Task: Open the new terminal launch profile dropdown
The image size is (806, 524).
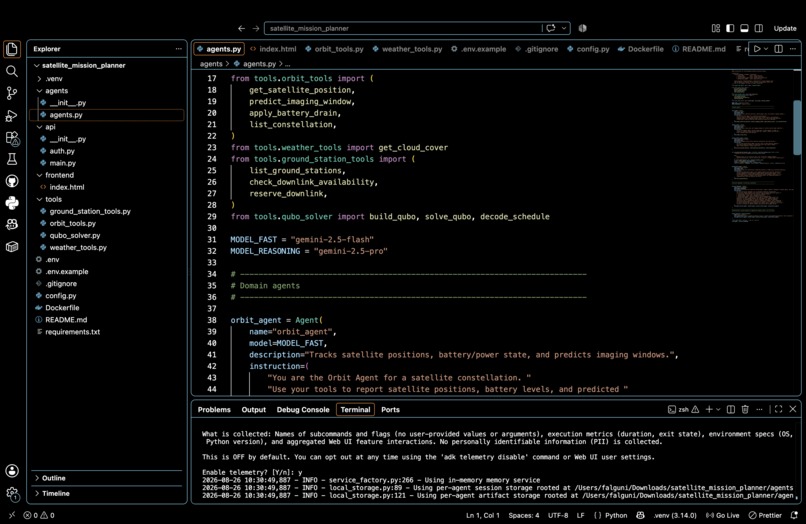Action: (x=718, y=409)
